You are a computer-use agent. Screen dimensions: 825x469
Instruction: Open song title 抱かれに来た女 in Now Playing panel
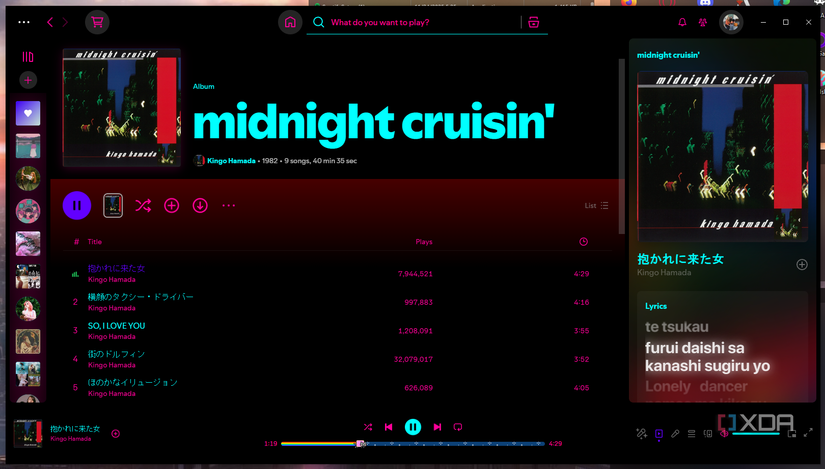click(x=680, y=258)
